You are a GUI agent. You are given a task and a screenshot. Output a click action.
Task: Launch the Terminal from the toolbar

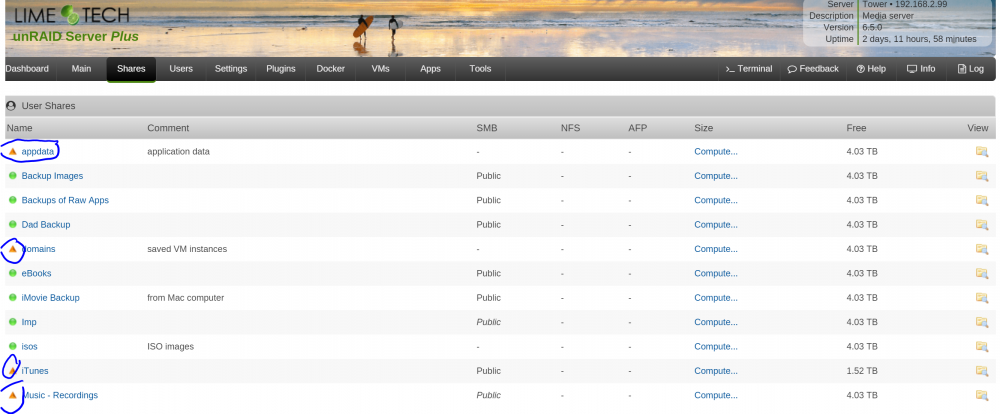(749, 69)
